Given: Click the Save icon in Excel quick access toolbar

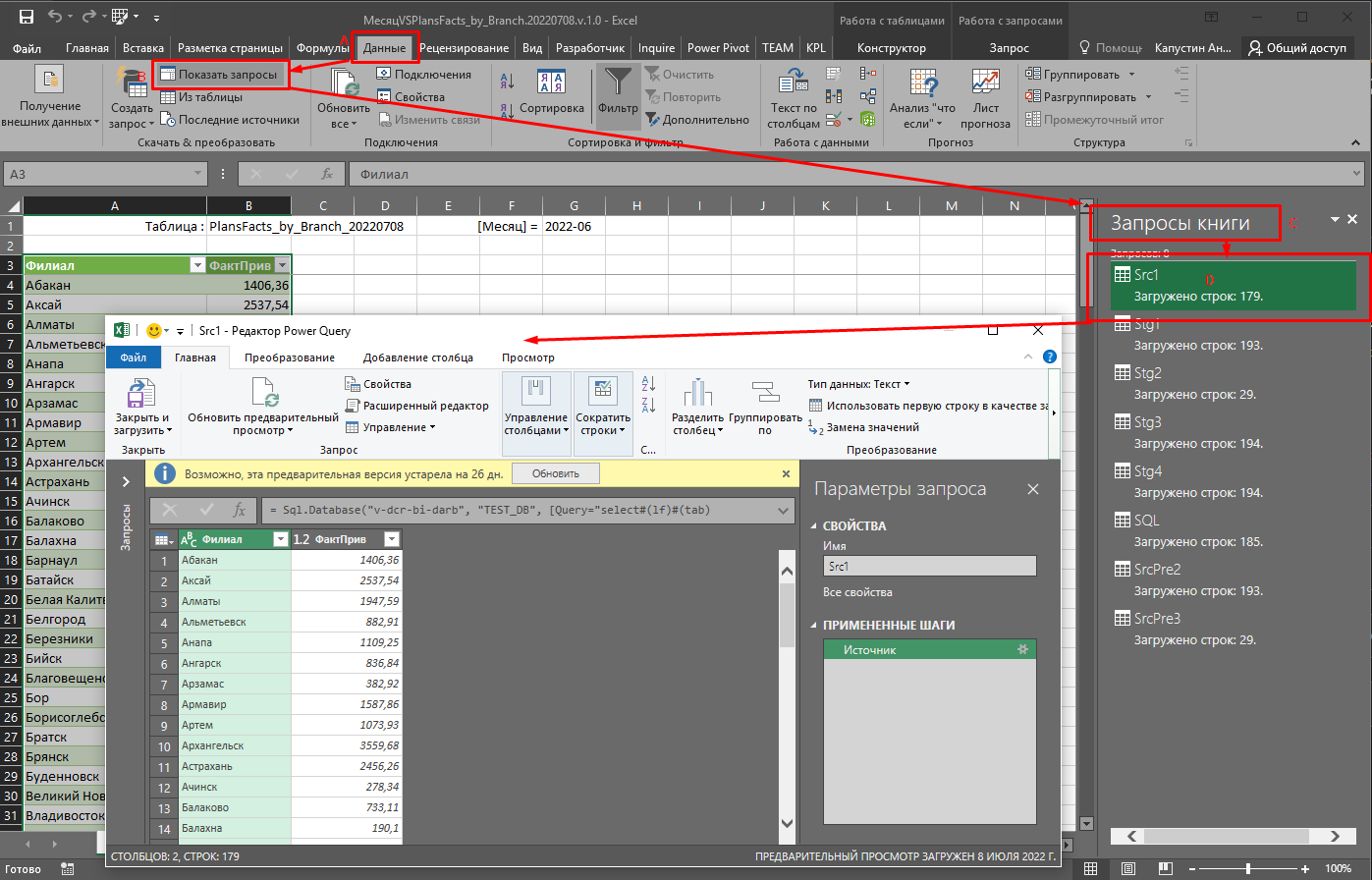Looking at the screenshot, I should click(x=27, y=17).
